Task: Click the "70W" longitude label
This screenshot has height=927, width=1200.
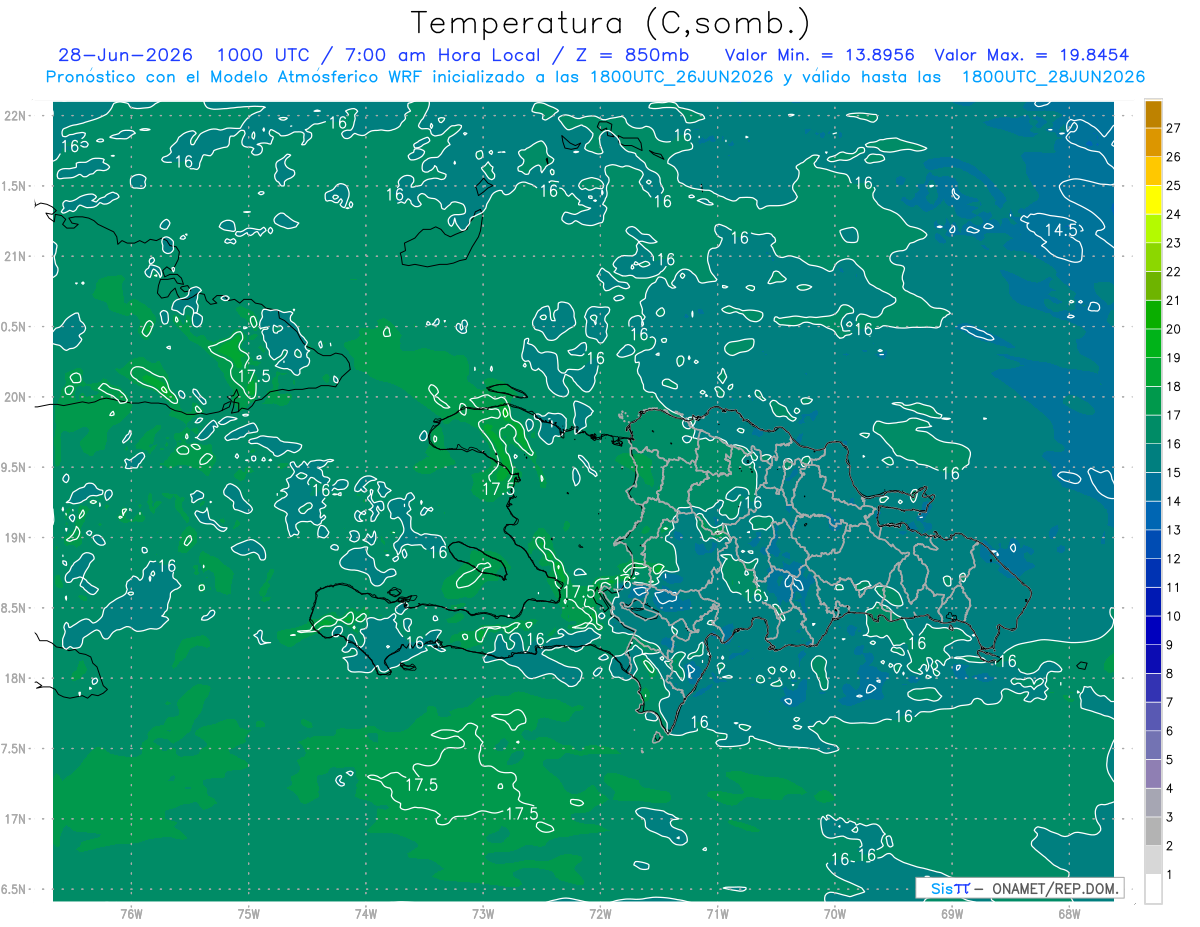Action: [x=835, y=913]
